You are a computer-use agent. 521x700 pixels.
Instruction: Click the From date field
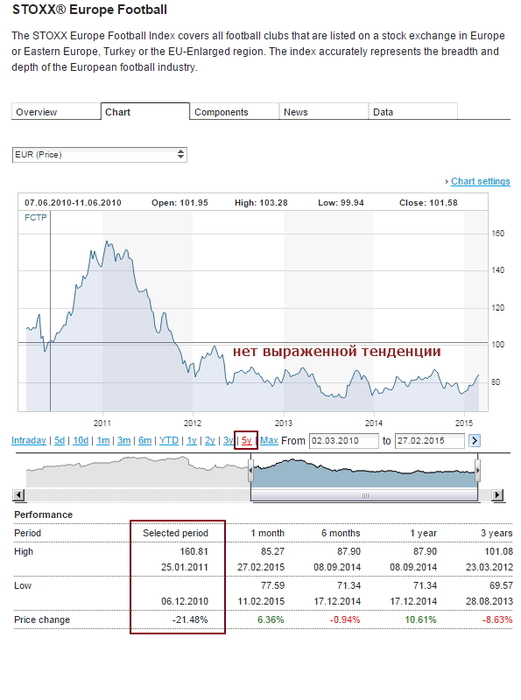[x=344, y=441]
